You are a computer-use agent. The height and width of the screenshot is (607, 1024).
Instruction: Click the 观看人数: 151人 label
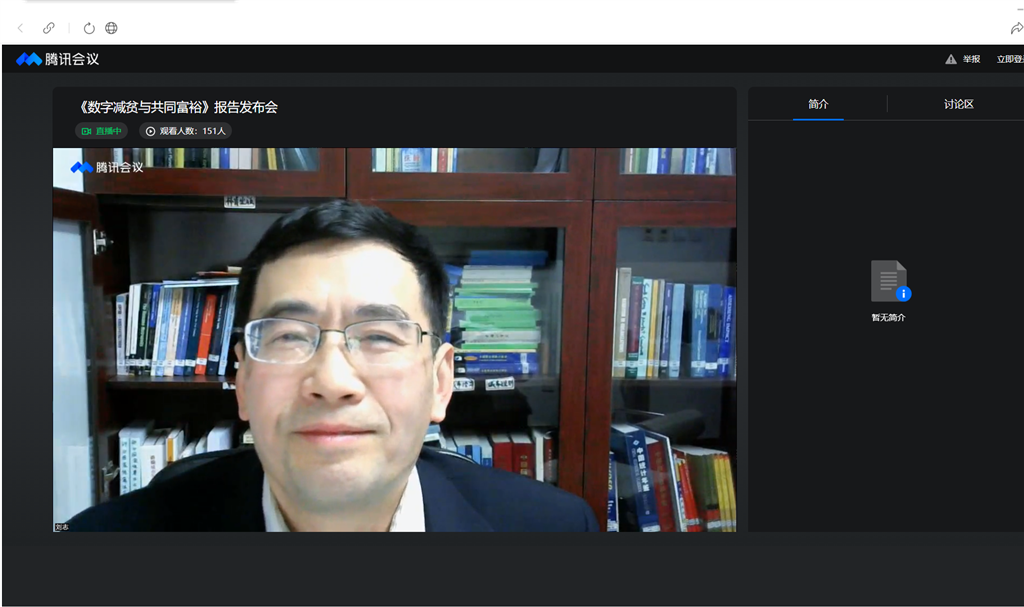tap(193, 131)
